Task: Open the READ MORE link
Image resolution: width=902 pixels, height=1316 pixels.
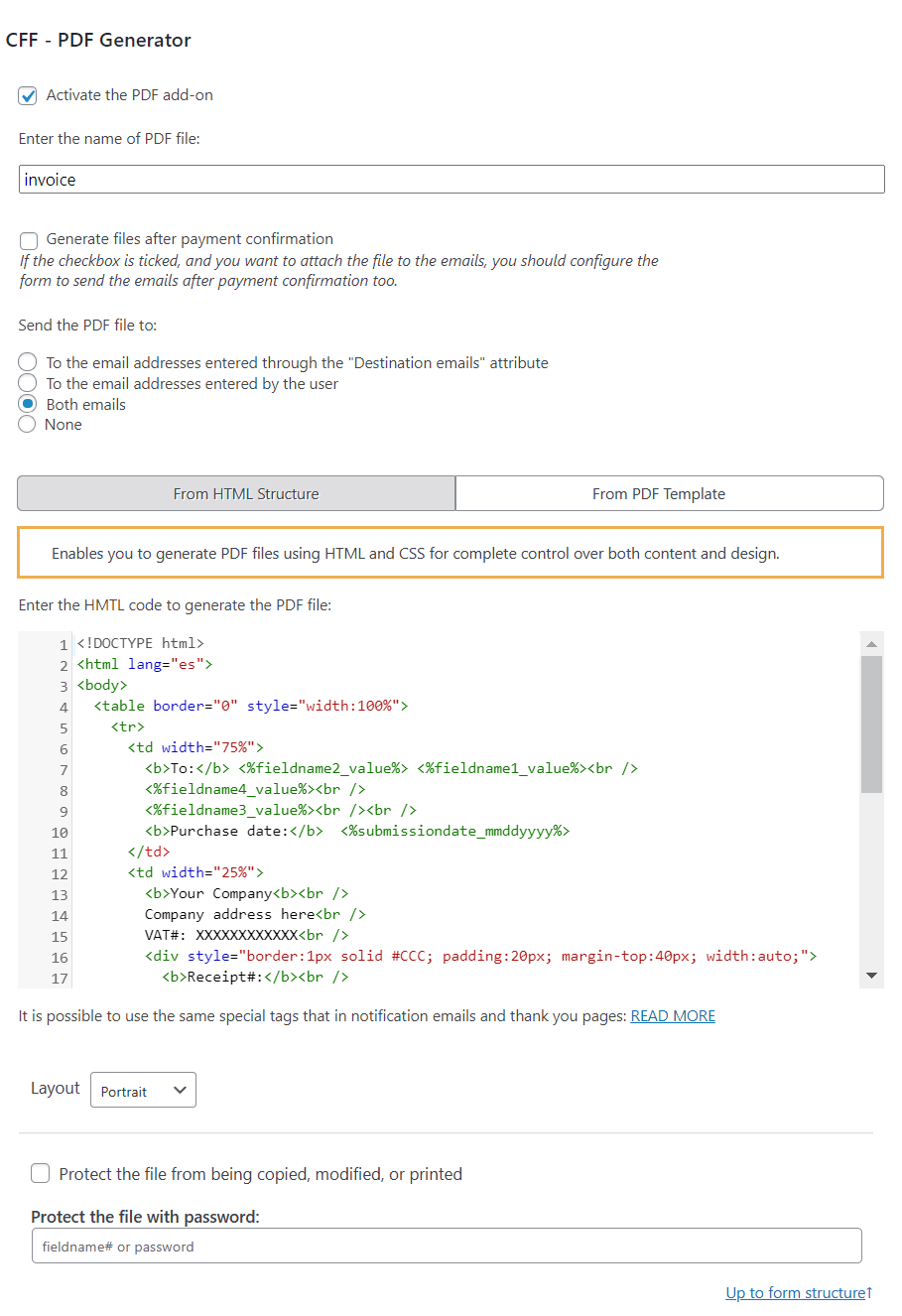Action: 673,1016
